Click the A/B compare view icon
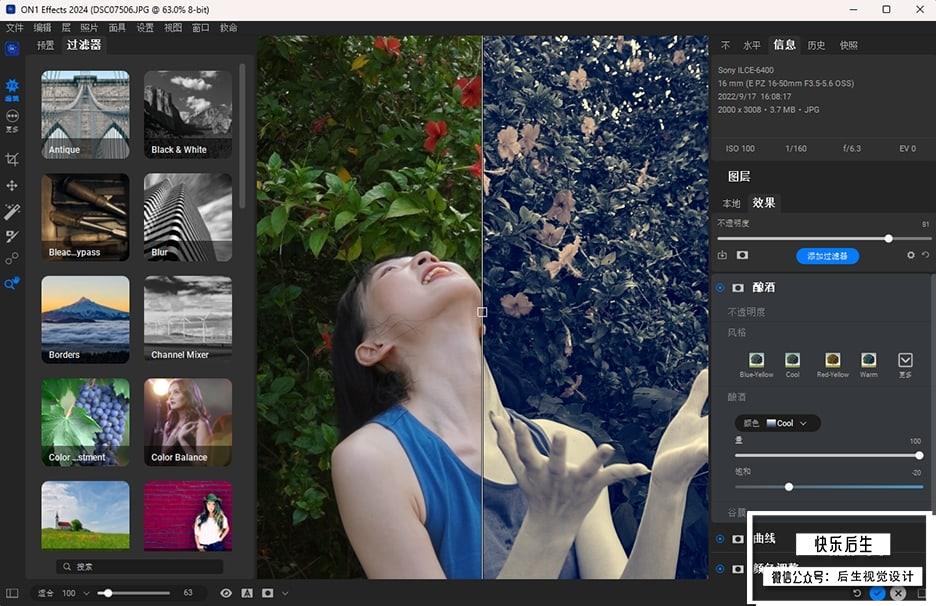936x606 pixels. [247, 593]
